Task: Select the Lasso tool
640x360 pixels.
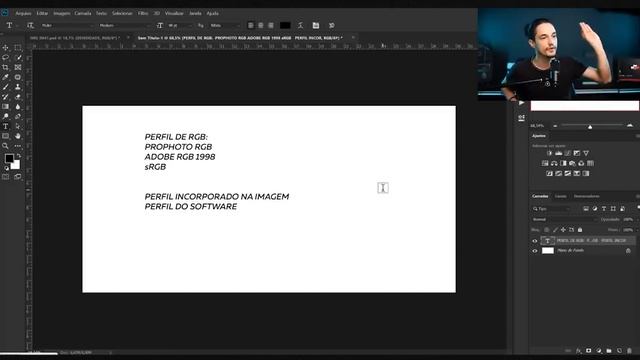Action: (x=5, y=58)
